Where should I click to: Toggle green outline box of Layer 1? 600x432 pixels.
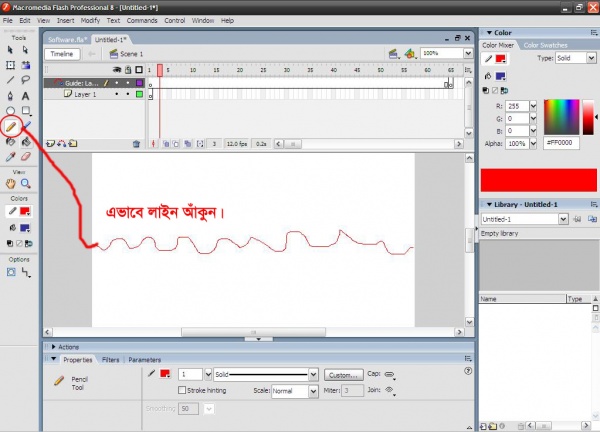(x=139, y=94)
